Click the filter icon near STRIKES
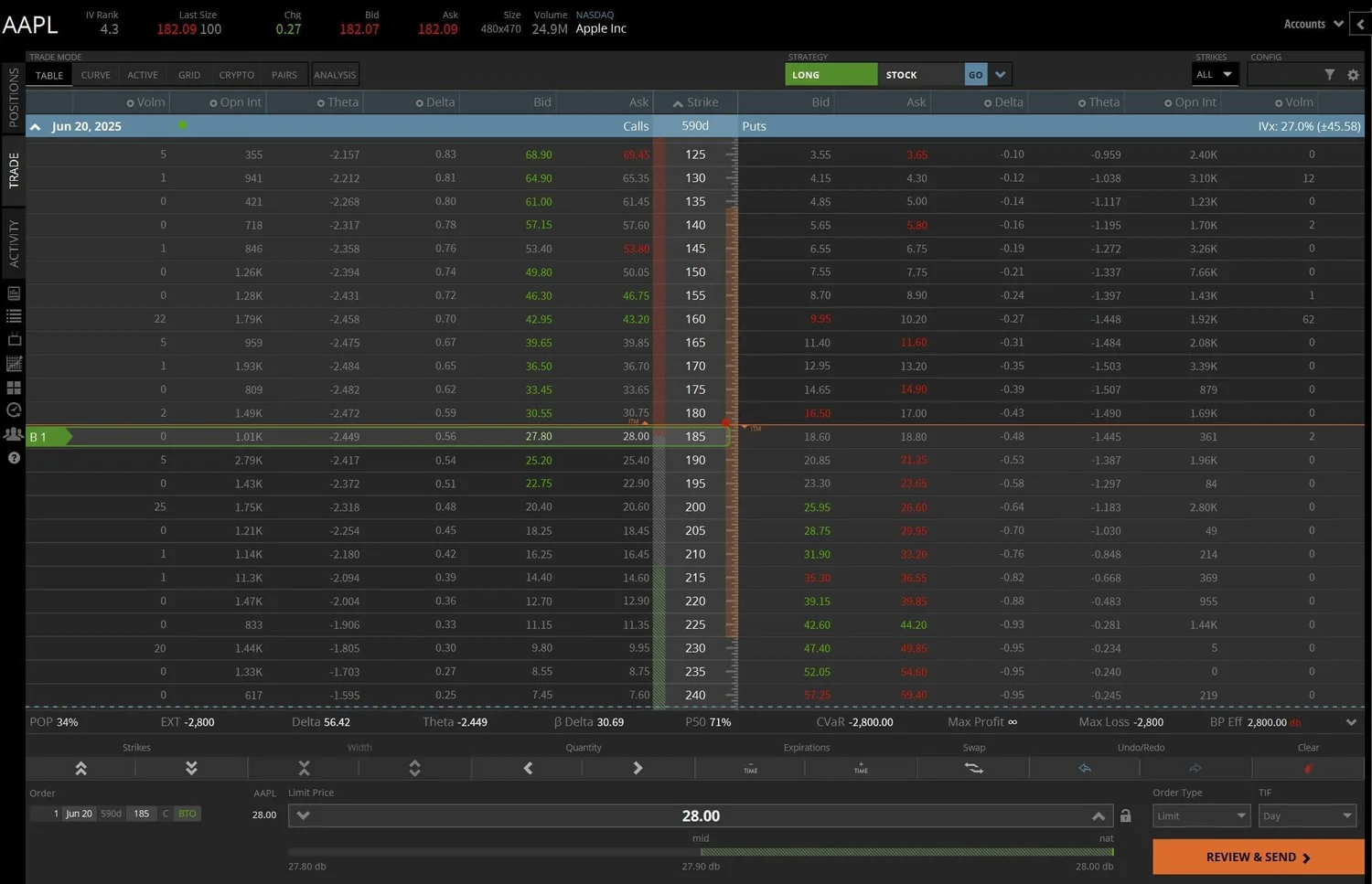 pos(1331,75)
